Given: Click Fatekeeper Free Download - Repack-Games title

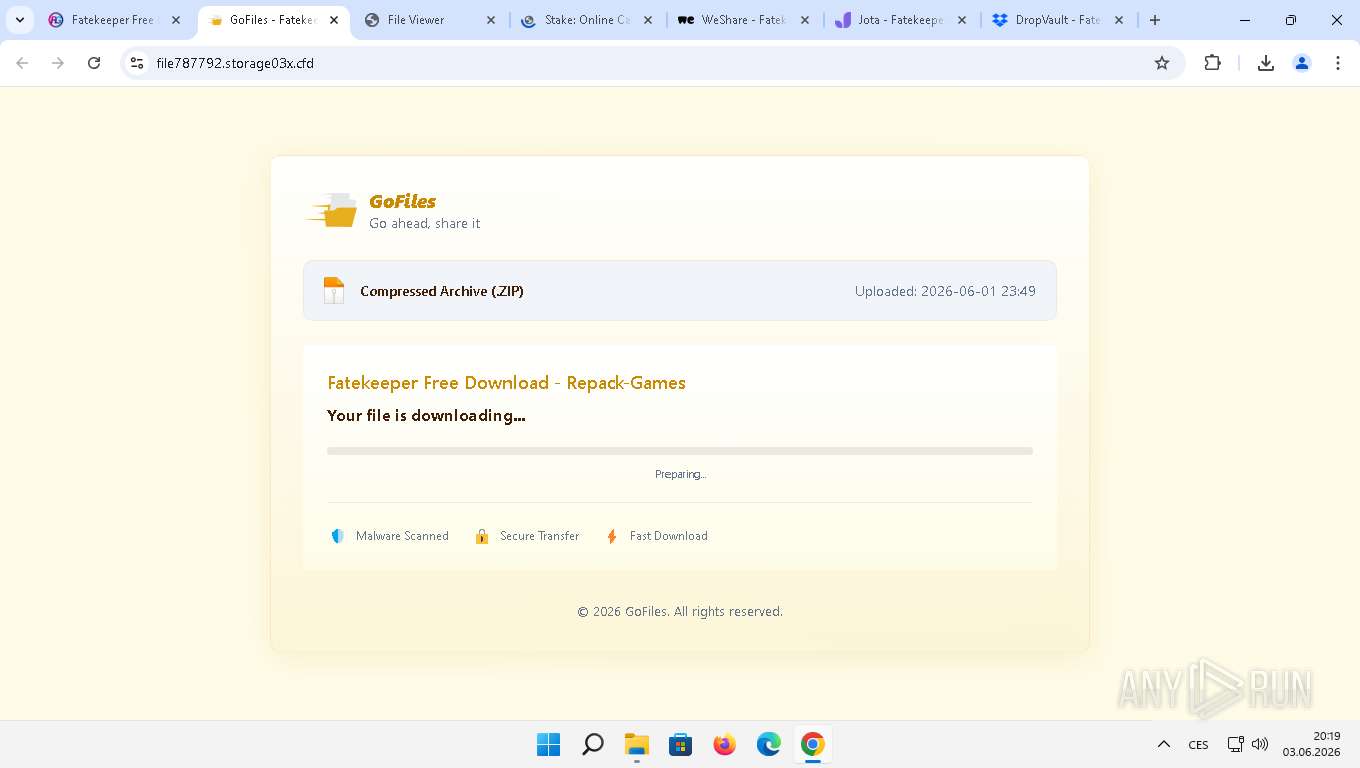Looking at the screenshot, I should coord(506,383).
